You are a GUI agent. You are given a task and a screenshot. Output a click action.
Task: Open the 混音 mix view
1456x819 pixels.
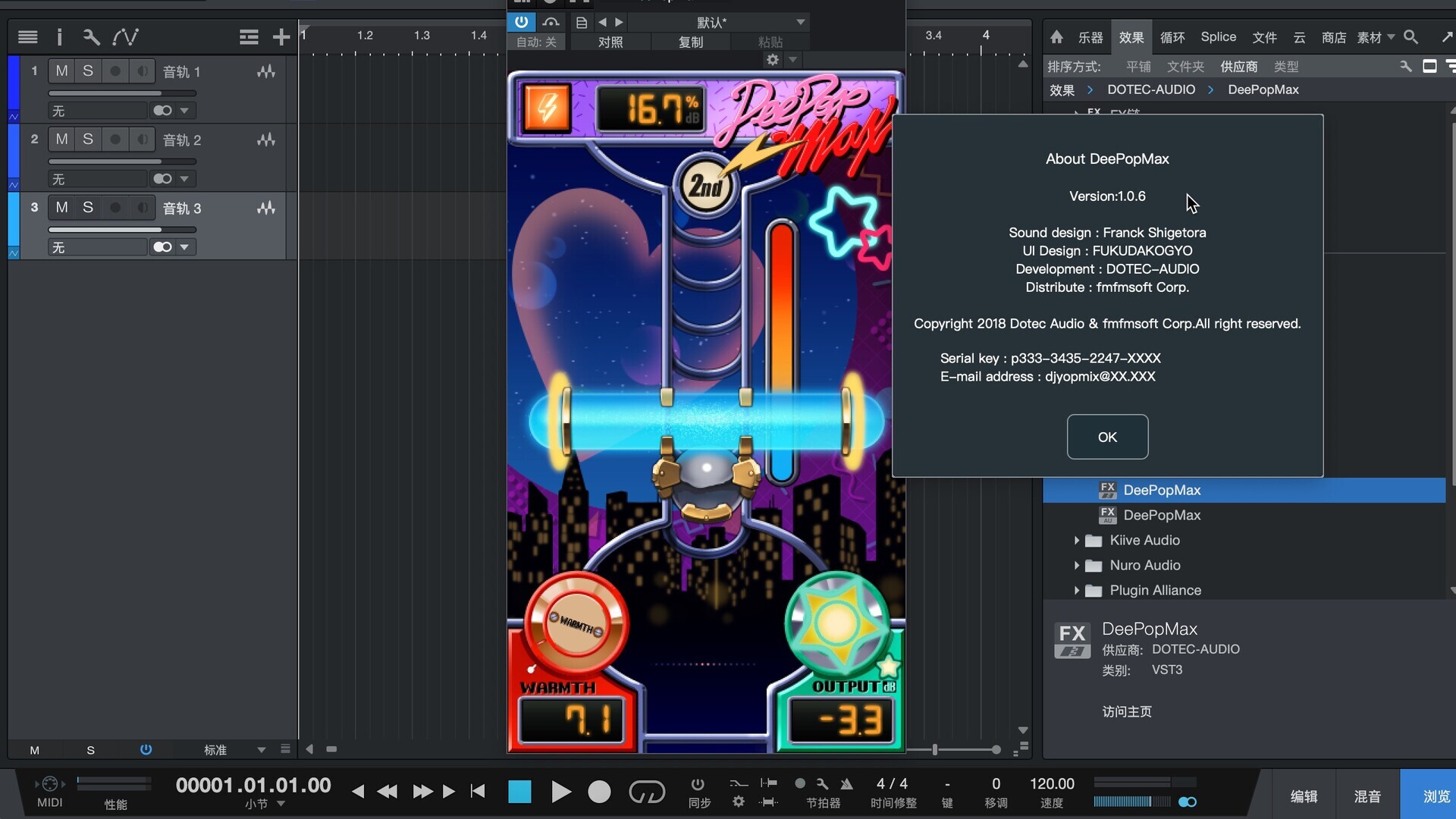click(x=1367, y=796)
